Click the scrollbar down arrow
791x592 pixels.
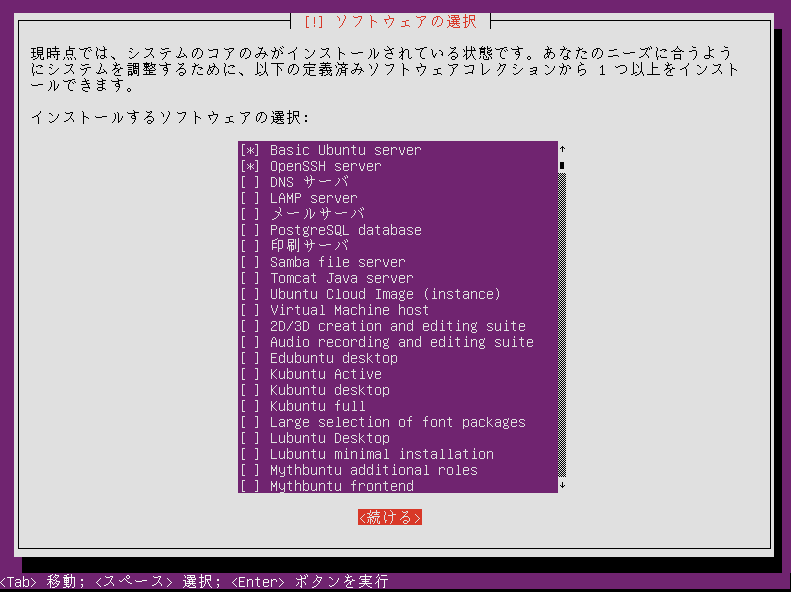coord(562,485)
